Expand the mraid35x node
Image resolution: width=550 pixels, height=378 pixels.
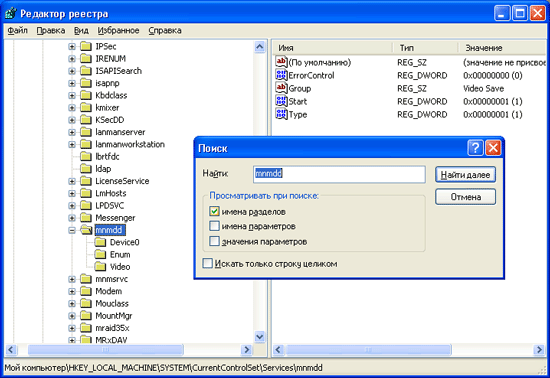pyautogui.click(x=72, y=329)
